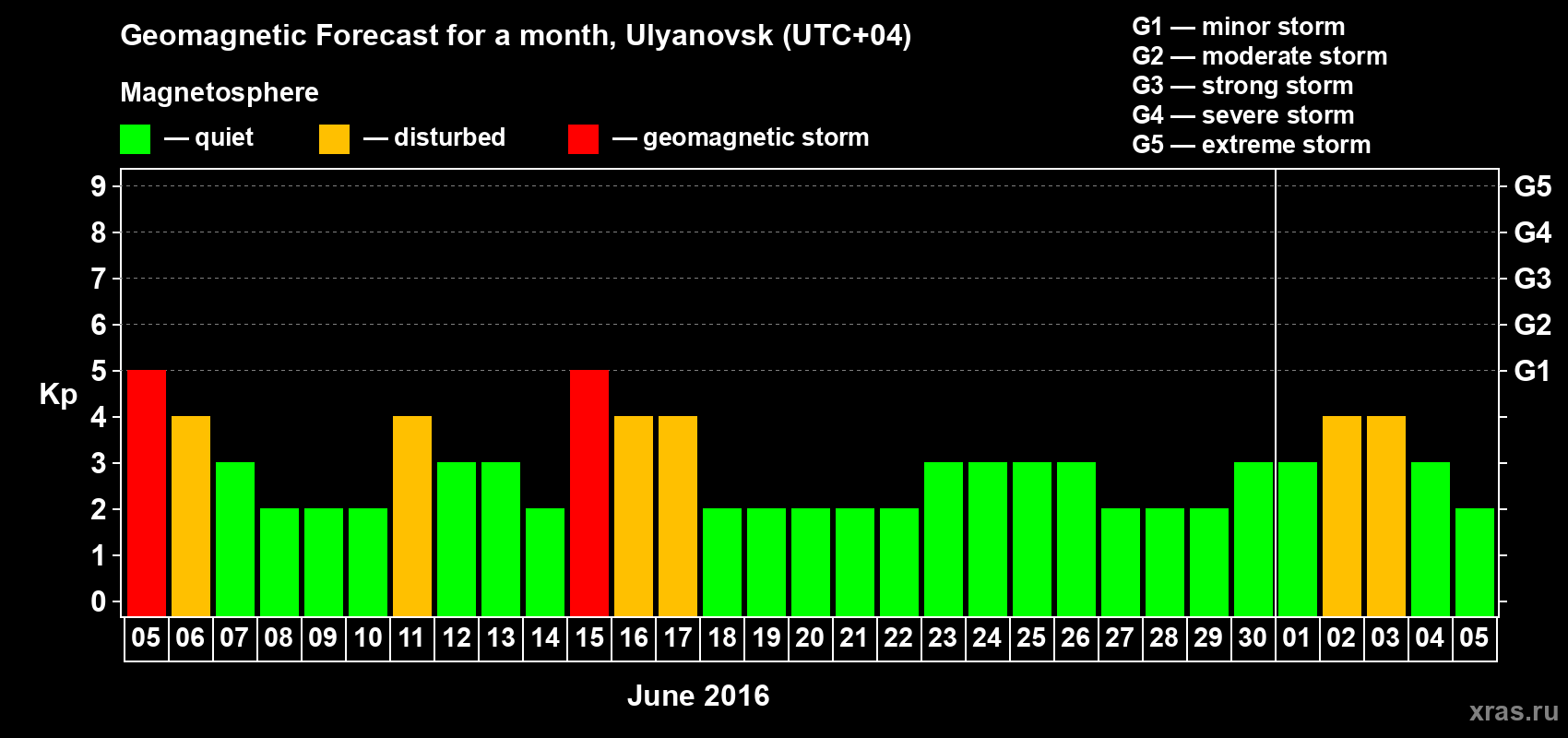Click the date label 04 on axis
The image size is (1568, 738).
[1430, 637]
